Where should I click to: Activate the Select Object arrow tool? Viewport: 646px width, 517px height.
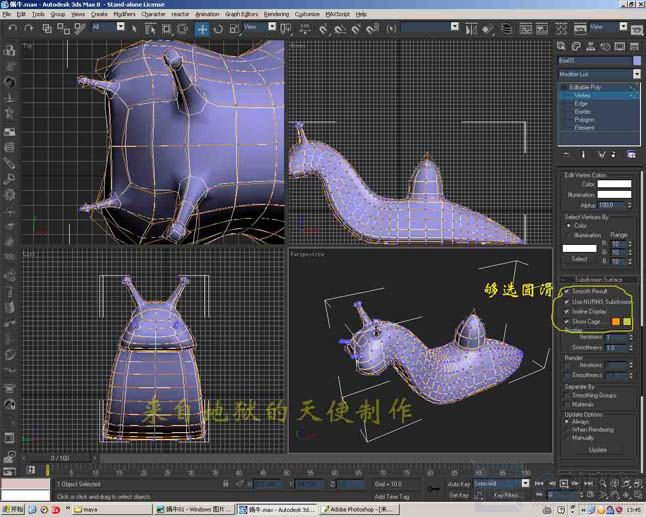click(133, 28)
